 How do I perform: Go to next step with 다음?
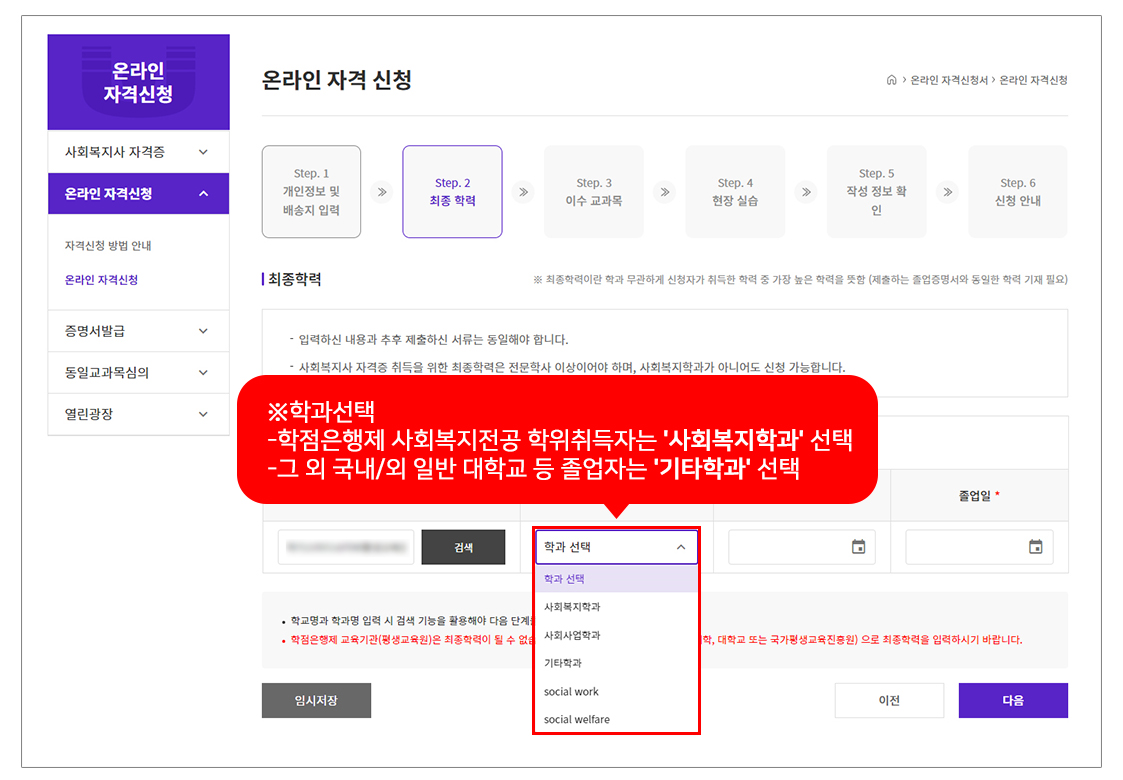click(1012, 700)
